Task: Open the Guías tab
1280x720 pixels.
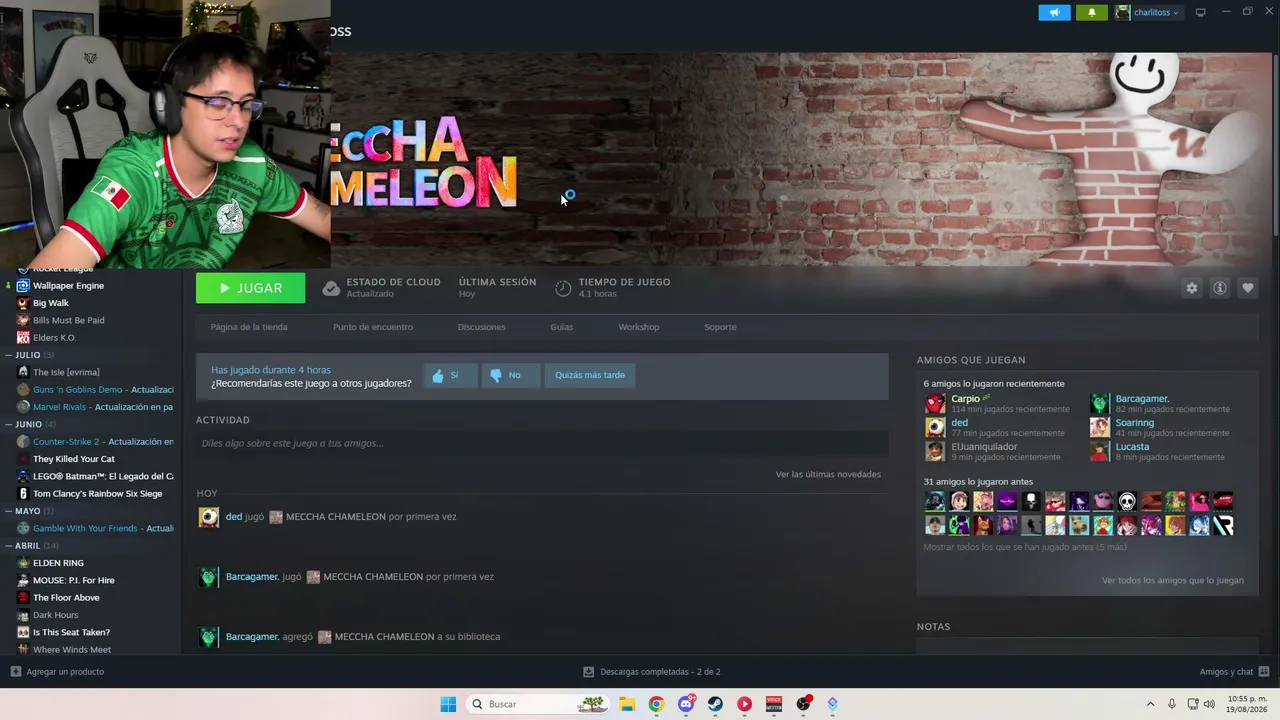Action: tap(562, 327)
